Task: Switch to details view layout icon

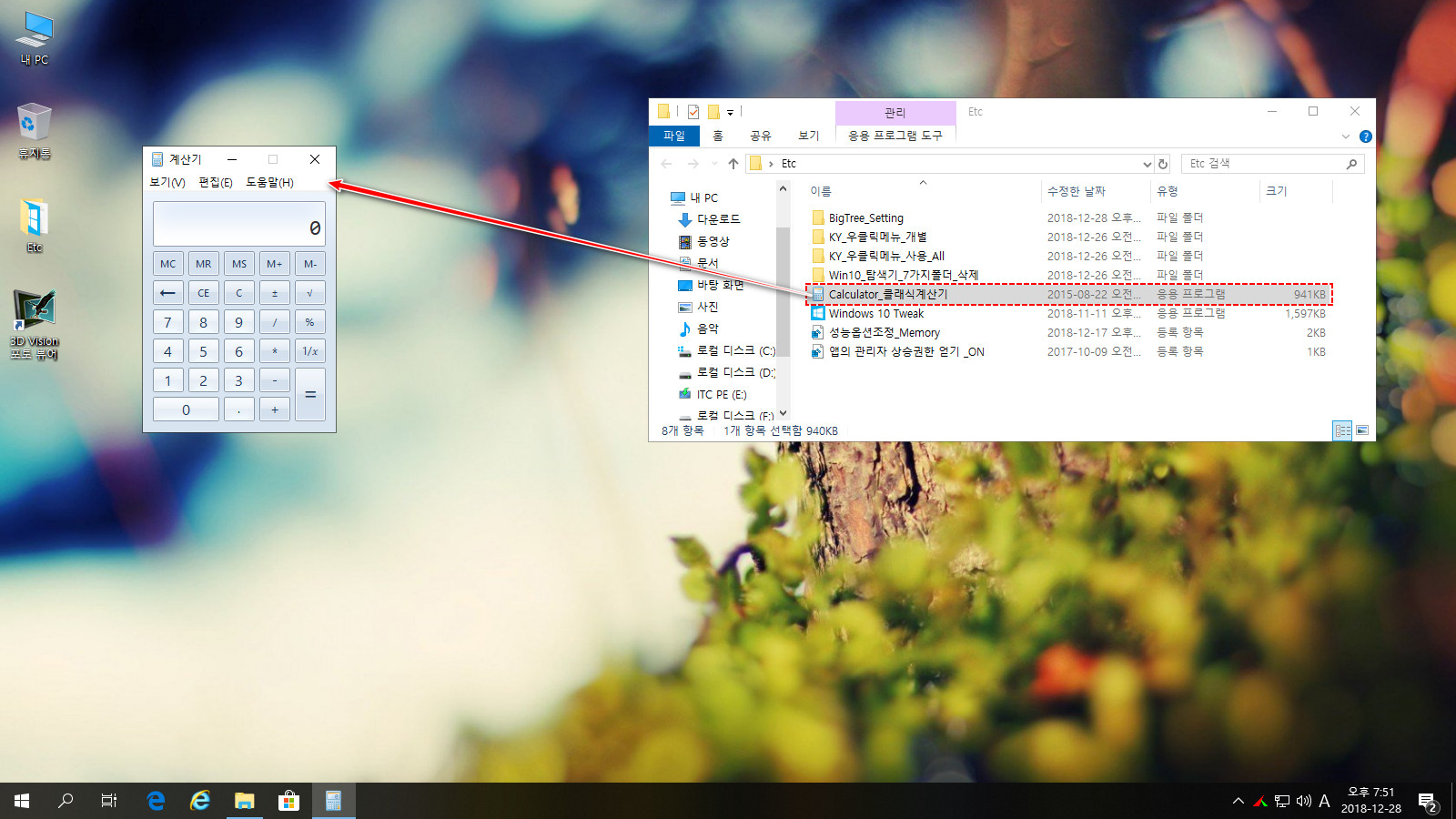Action: tap(1342, 430)
